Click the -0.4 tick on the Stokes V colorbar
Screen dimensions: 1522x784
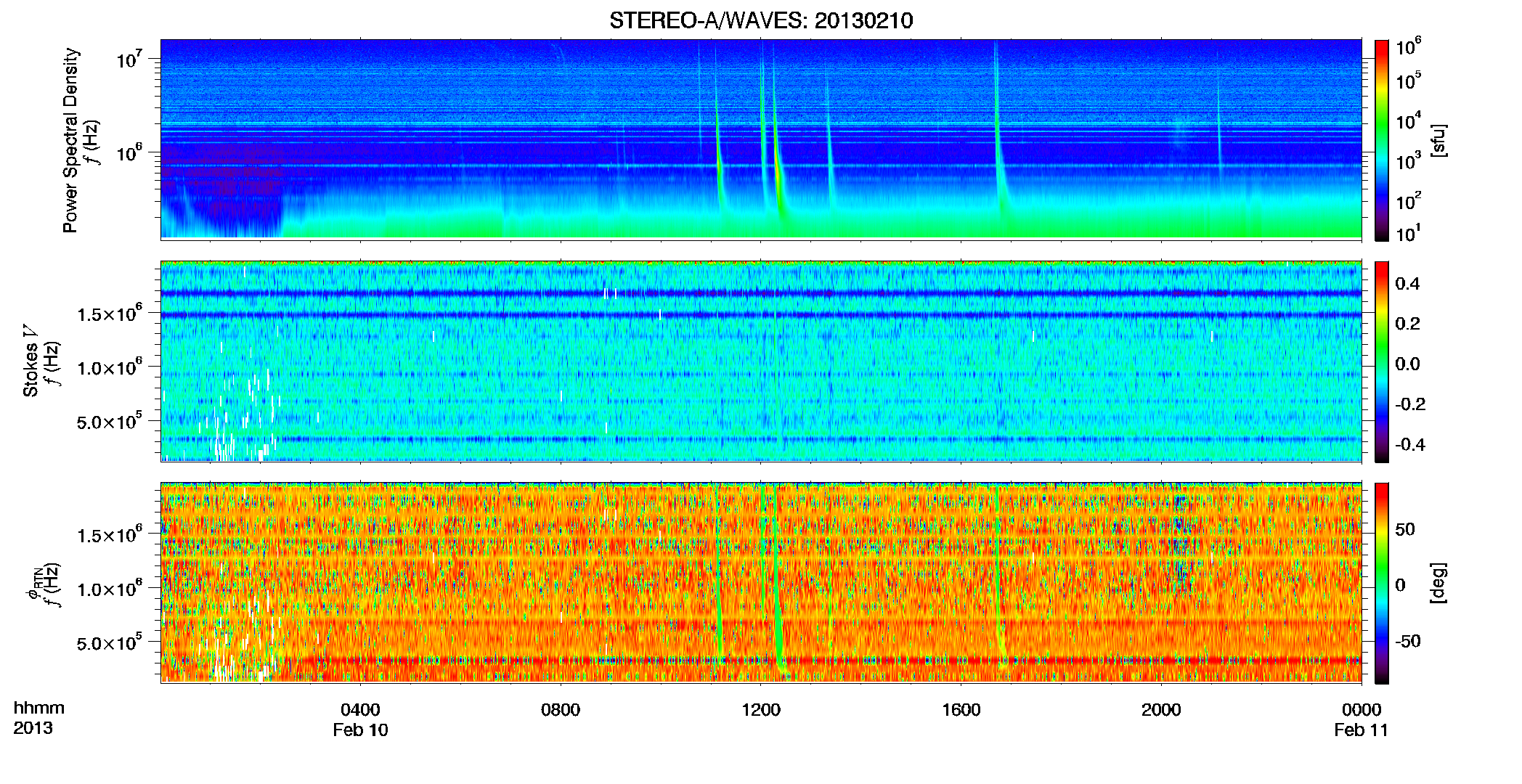pos(1410,445)
